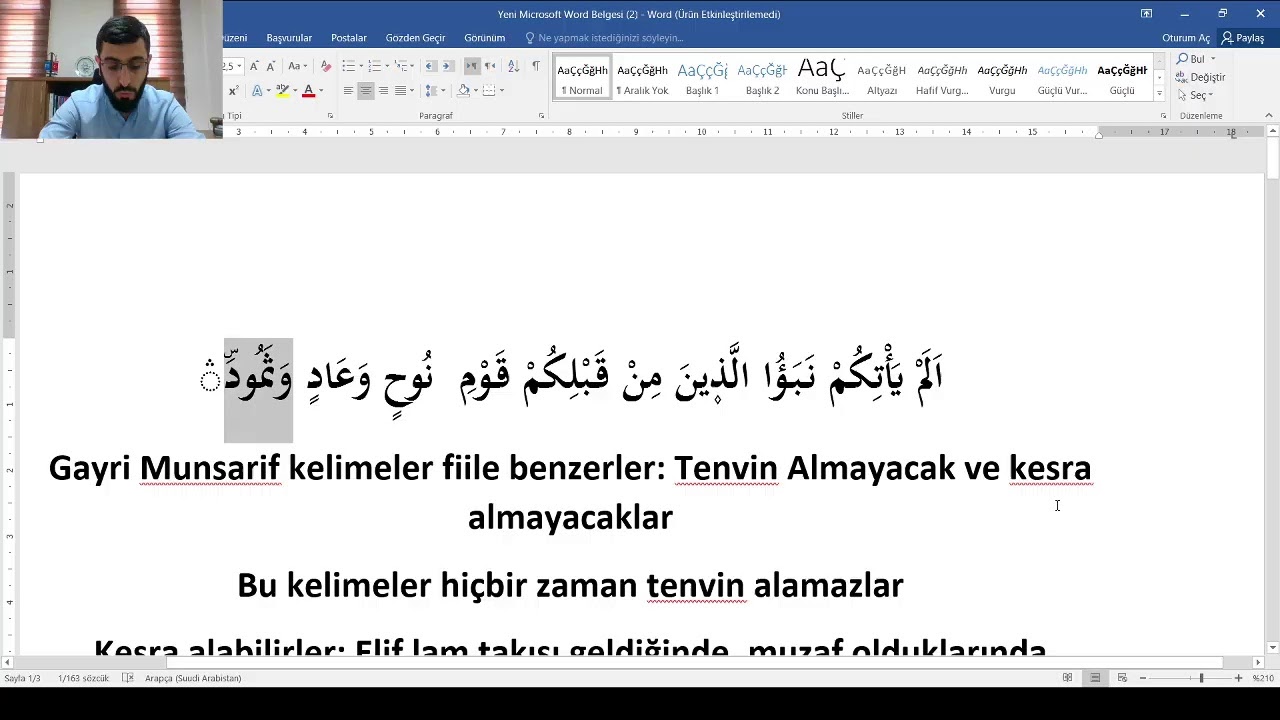This screenshot has height=720, width=1280.
Task: Apply the Aralık Yok style
Action: click(x=642, y=78)
